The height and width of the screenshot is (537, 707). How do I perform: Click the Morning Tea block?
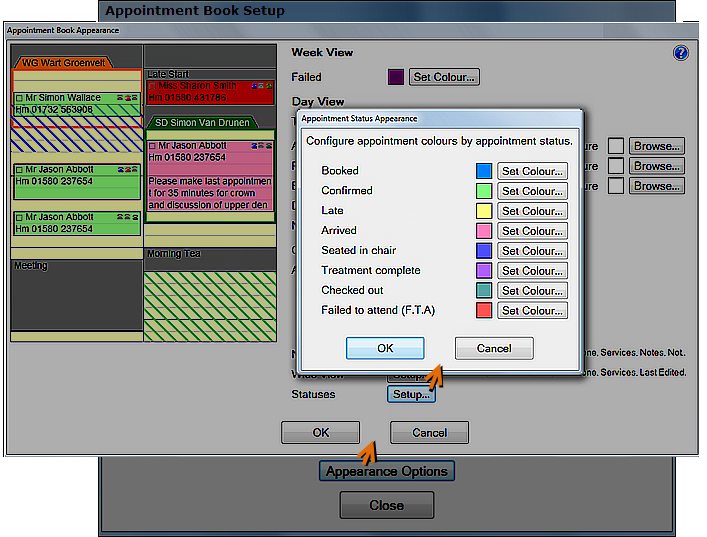click(210, 258)
